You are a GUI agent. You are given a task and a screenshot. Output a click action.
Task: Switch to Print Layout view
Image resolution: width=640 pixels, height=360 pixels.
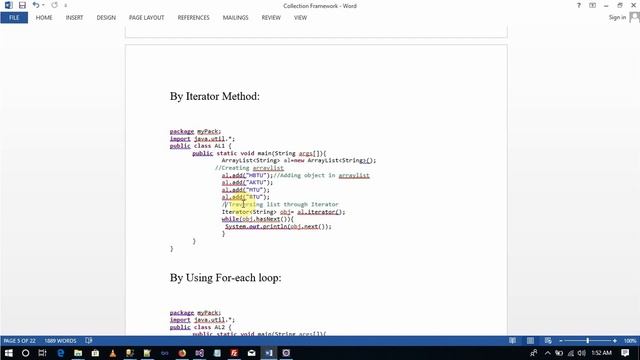click(530, 341)
